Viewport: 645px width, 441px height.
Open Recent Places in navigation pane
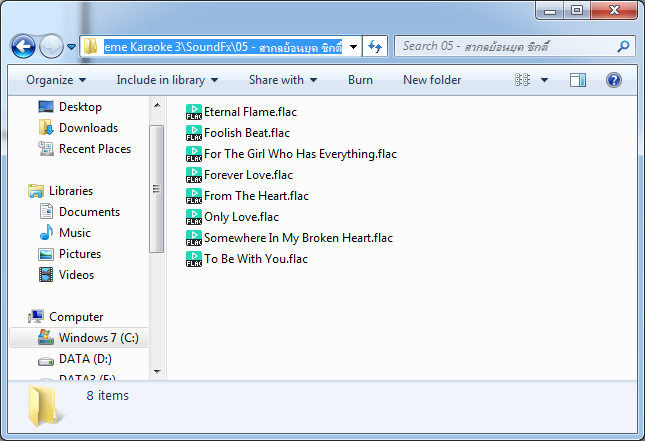point(95,149)
